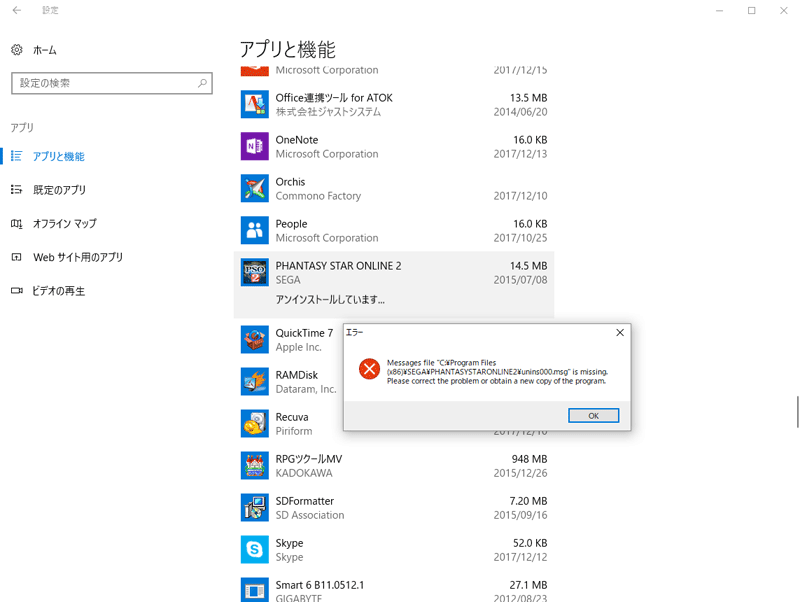Click the 既定のアプリ sidebar icon
Viewport: 800px width, 602px height.
(x=16, y=189)
